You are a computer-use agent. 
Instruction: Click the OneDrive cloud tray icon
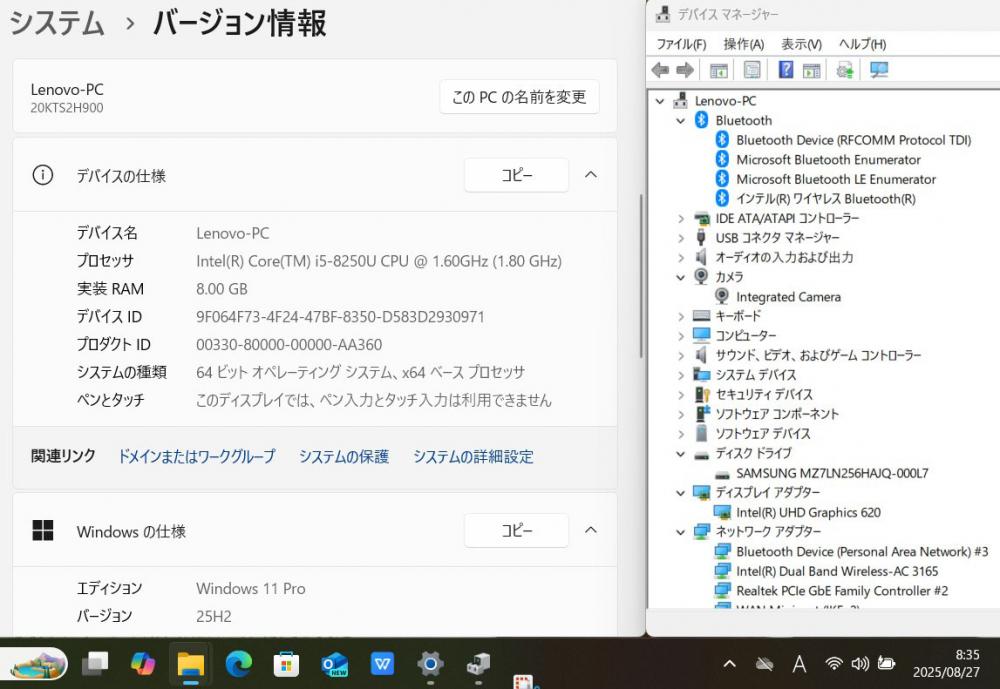click(764, 664)
